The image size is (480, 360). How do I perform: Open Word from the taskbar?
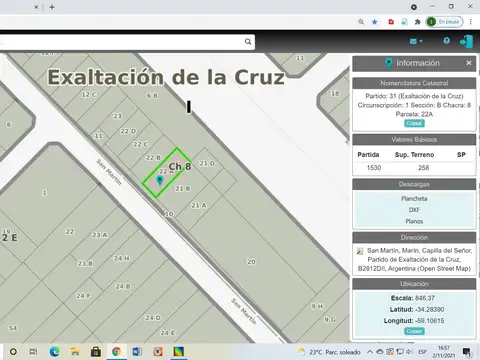point(137,352)
